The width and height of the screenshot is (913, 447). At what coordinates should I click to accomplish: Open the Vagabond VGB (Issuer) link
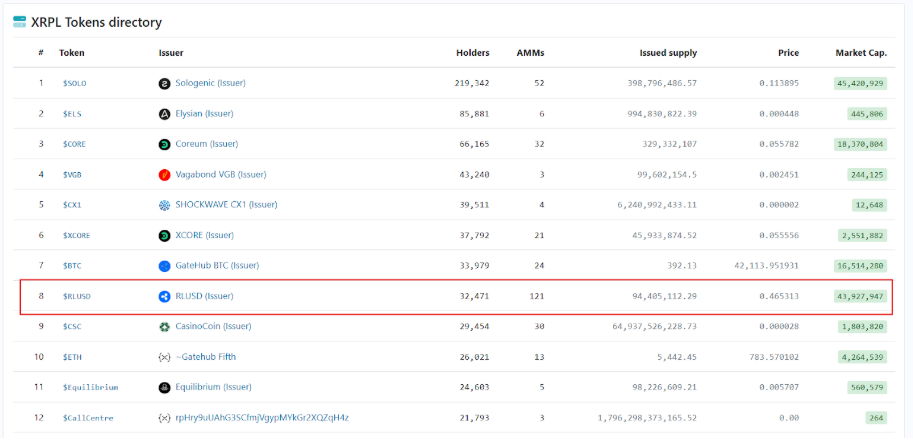click(221, 174)
